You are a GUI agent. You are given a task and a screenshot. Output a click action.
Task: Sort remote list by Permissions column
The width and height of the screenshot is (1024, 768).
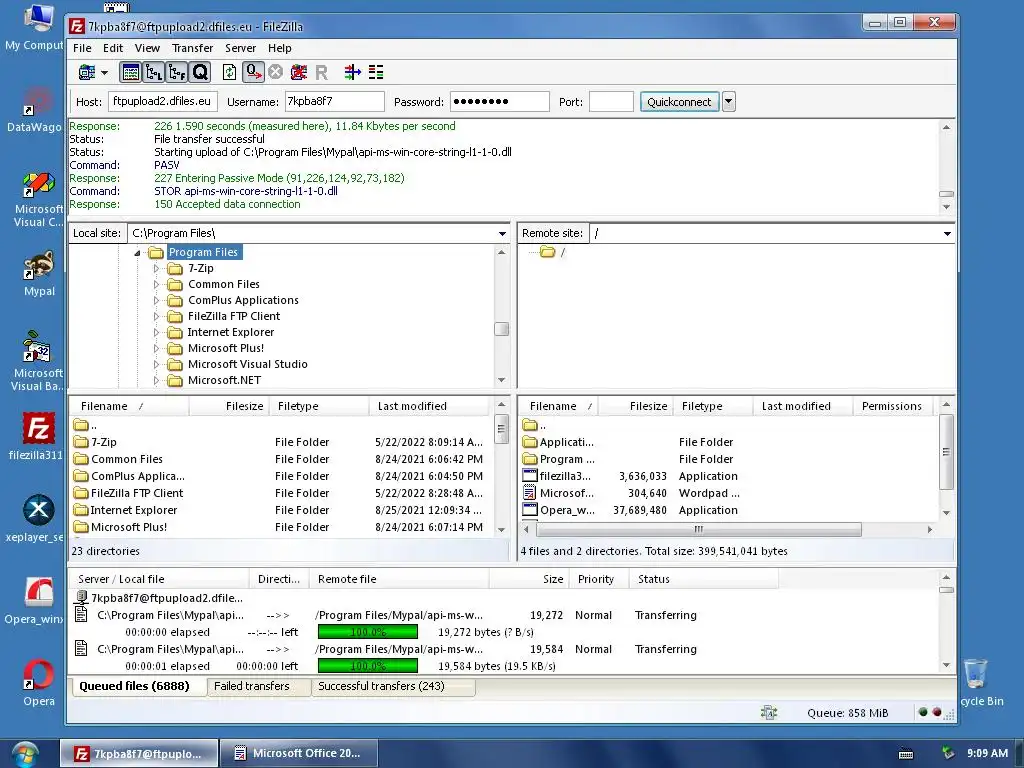(x=892, y=406)
